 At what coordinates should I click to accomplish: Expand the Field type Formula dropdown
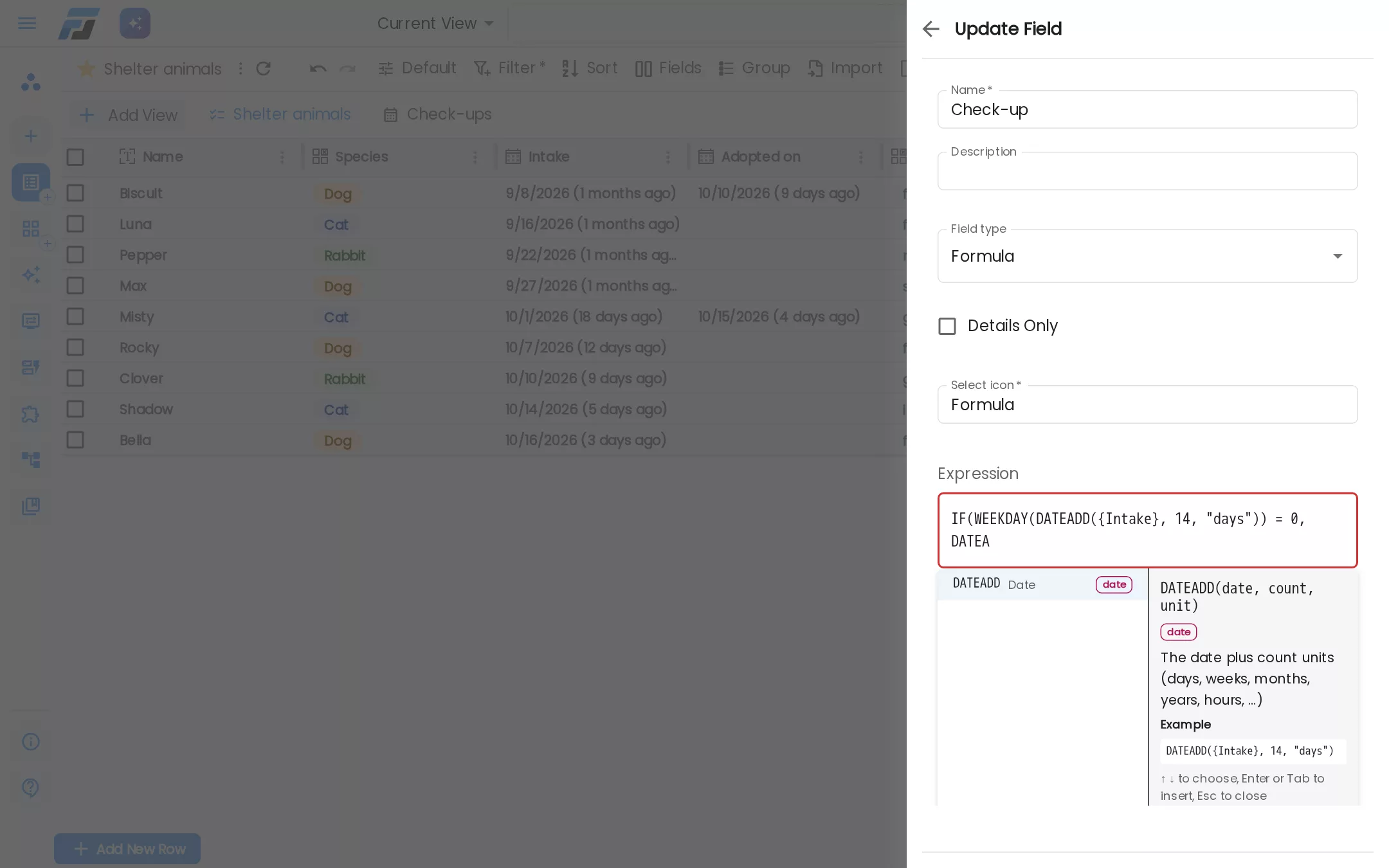[1147, 256]
